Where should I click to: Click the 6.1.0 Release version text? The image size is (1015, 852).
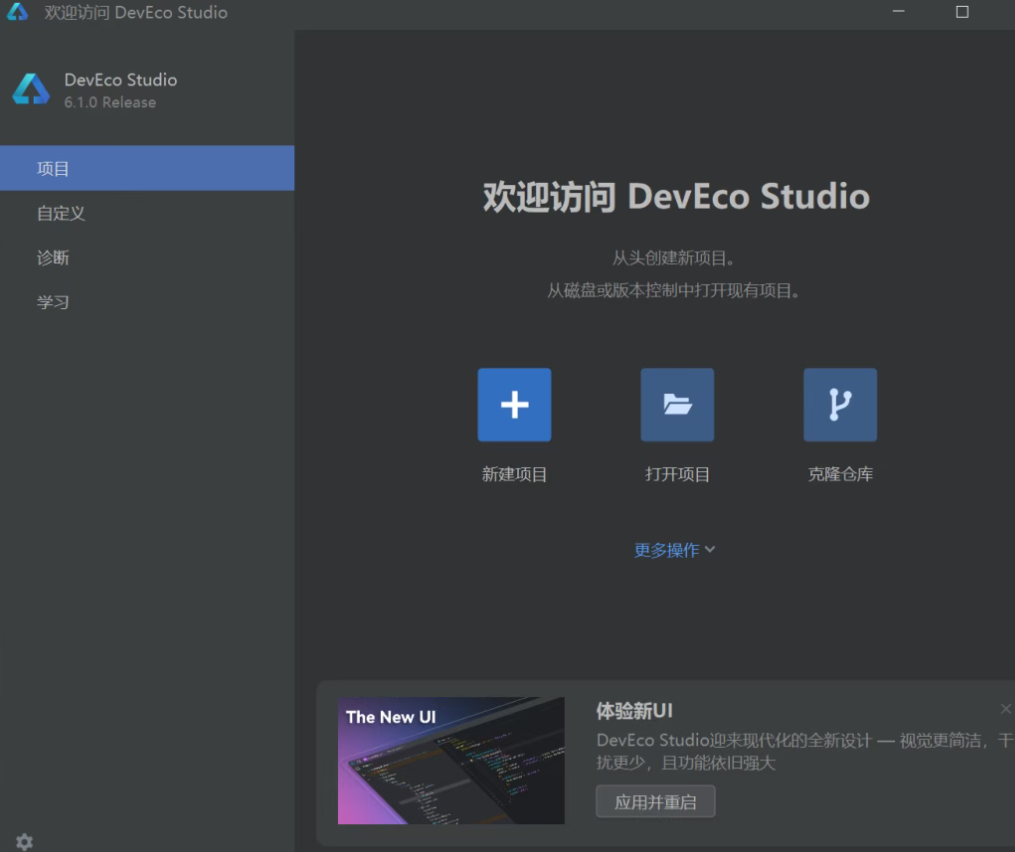110,102
